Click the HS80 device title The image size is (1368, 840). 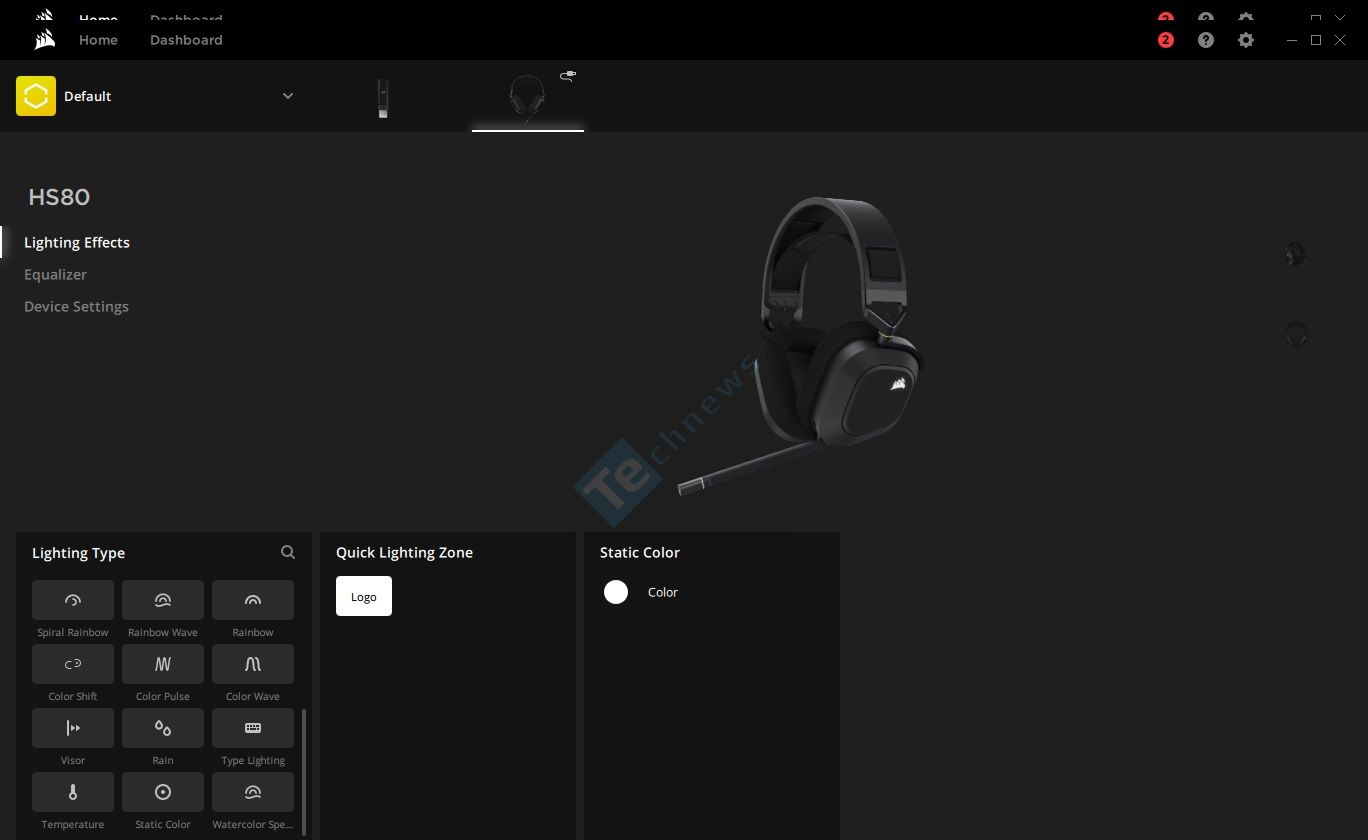tap(59, 197)
